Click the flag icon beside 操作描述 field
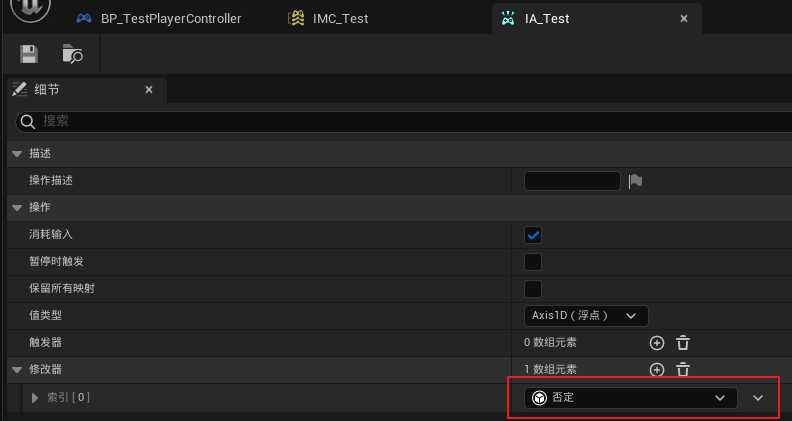This screenshot has height=421, width=792. coord(635,181)
